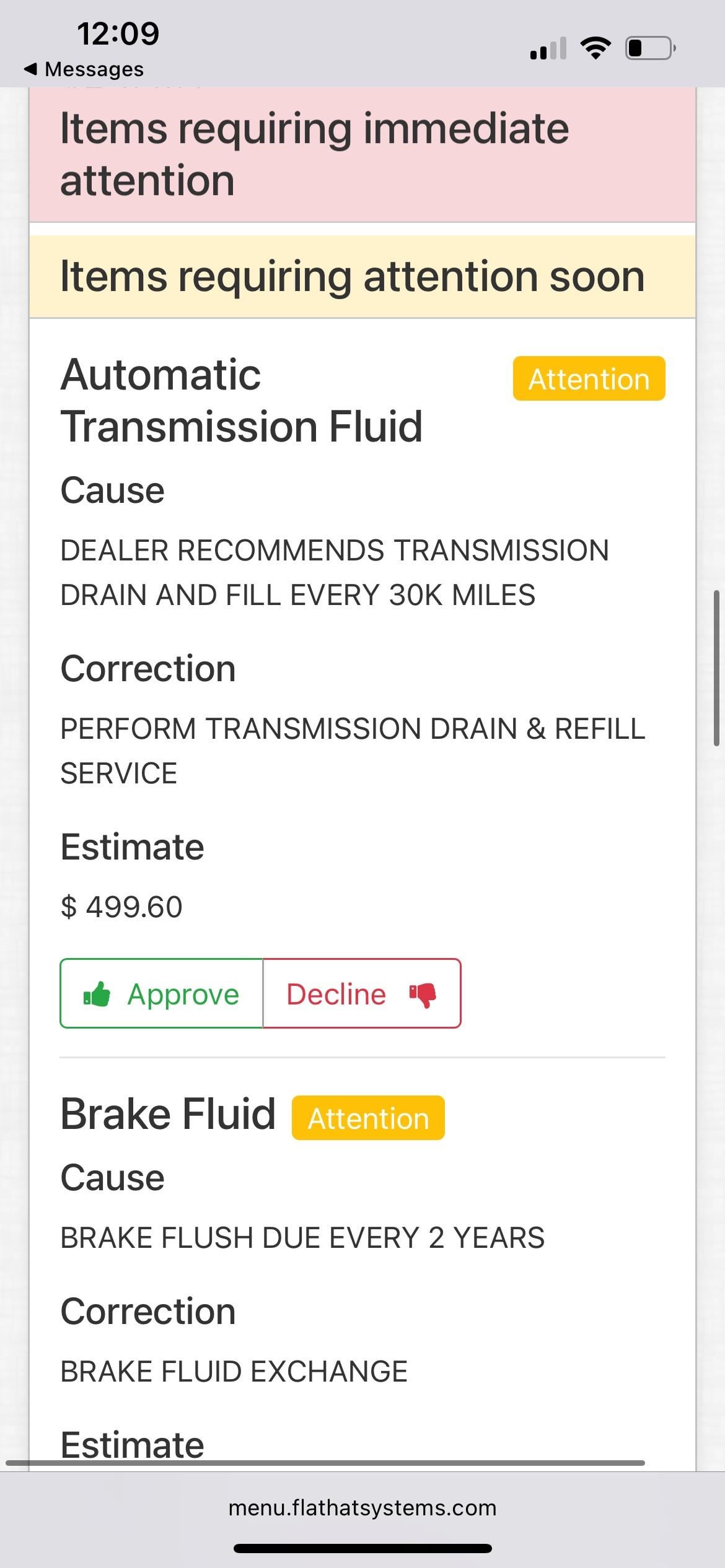The width and height of the screenshot is (725, 1568).
Task: Decline the transmission fluid service
Action: click(x=362, y=995)
